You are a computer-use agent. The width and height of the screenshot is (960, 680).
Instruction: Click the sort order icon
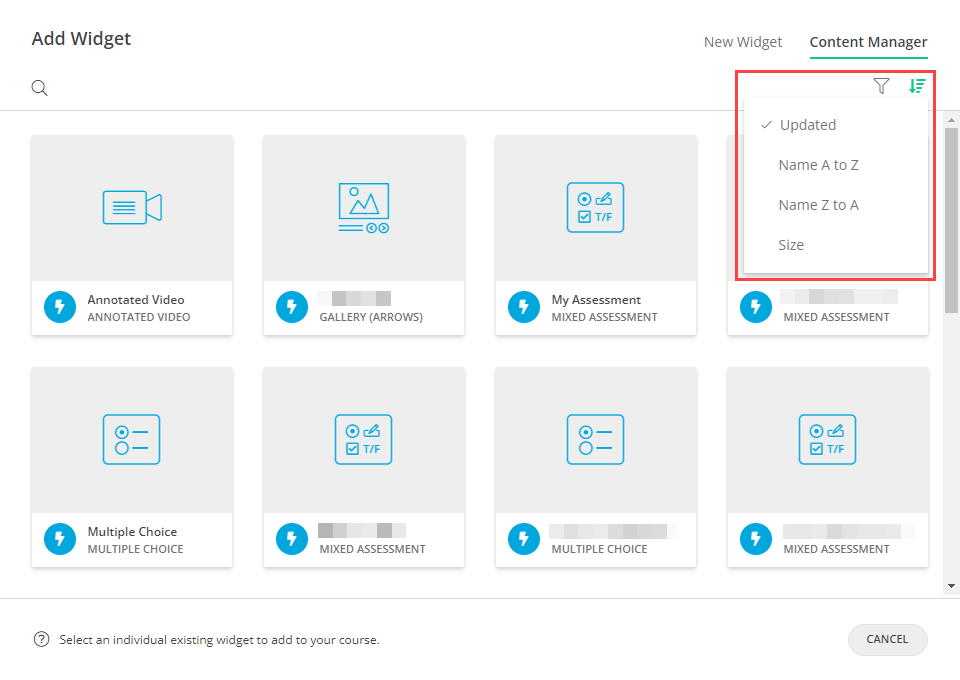point(917,86)
